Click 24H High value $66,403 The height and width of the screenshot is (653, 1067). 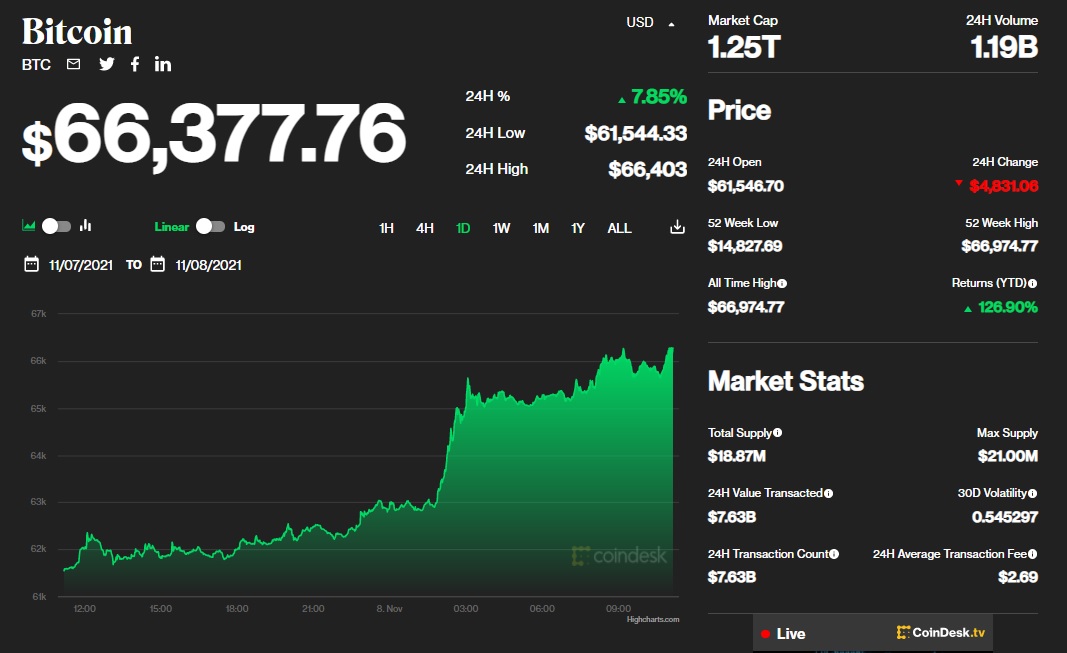(647, 169)
